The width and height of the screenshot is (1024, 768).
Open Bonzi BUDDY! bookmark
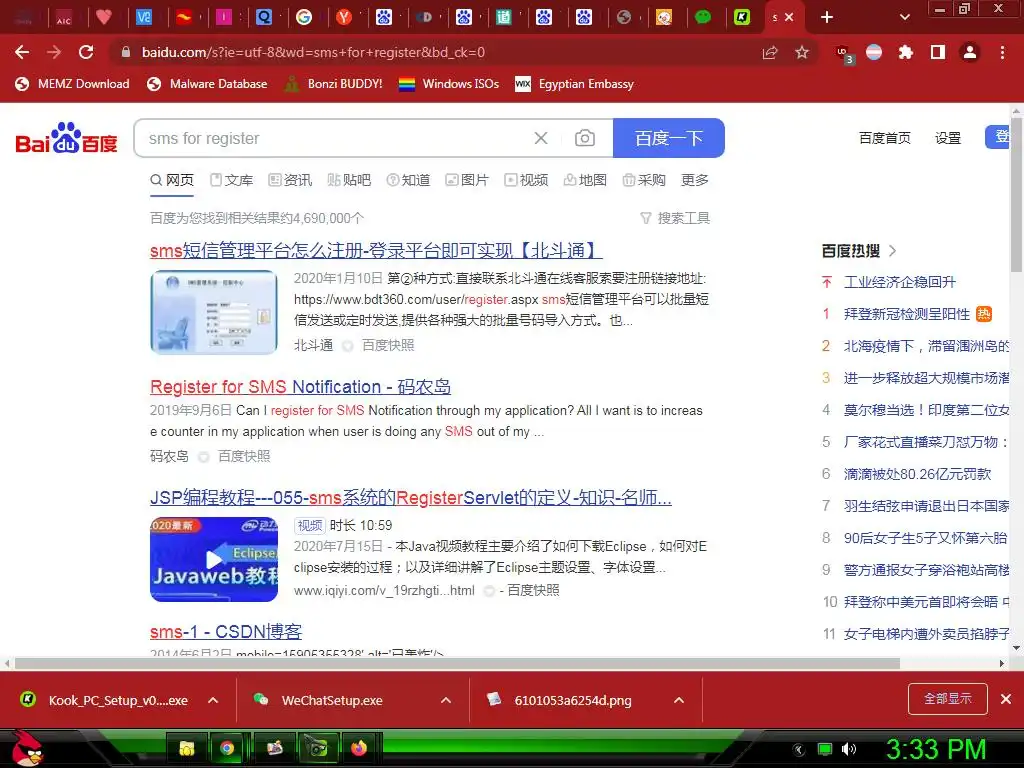tap(334, 84)
